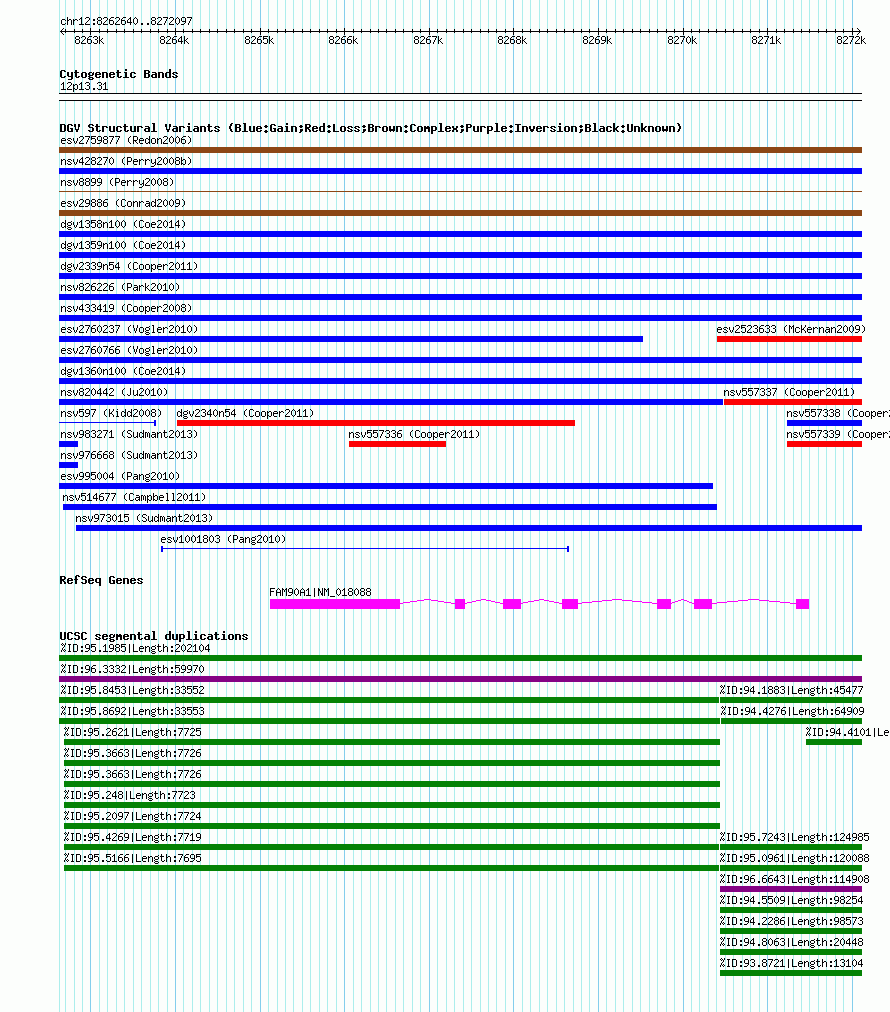Open the nsv557337 (Cooper2011) loss variant label
Viewport: 890px width, 1012px height.
789,392
